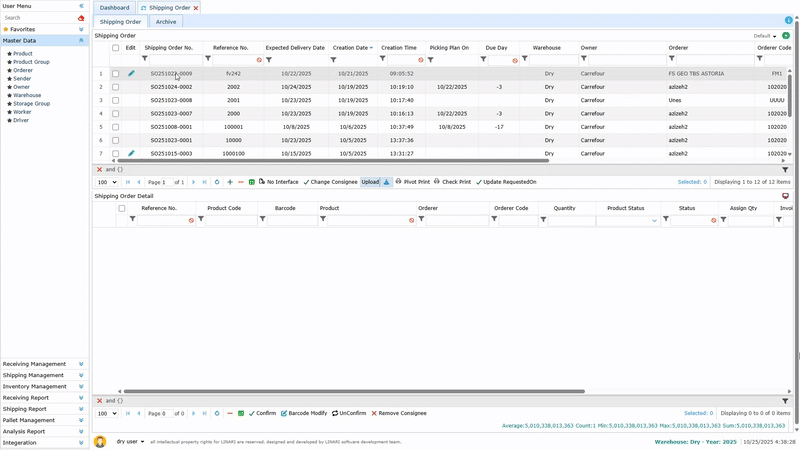Open the Dashboard tab
Viewport: 800px width, 450px height.
click(114, 7)
